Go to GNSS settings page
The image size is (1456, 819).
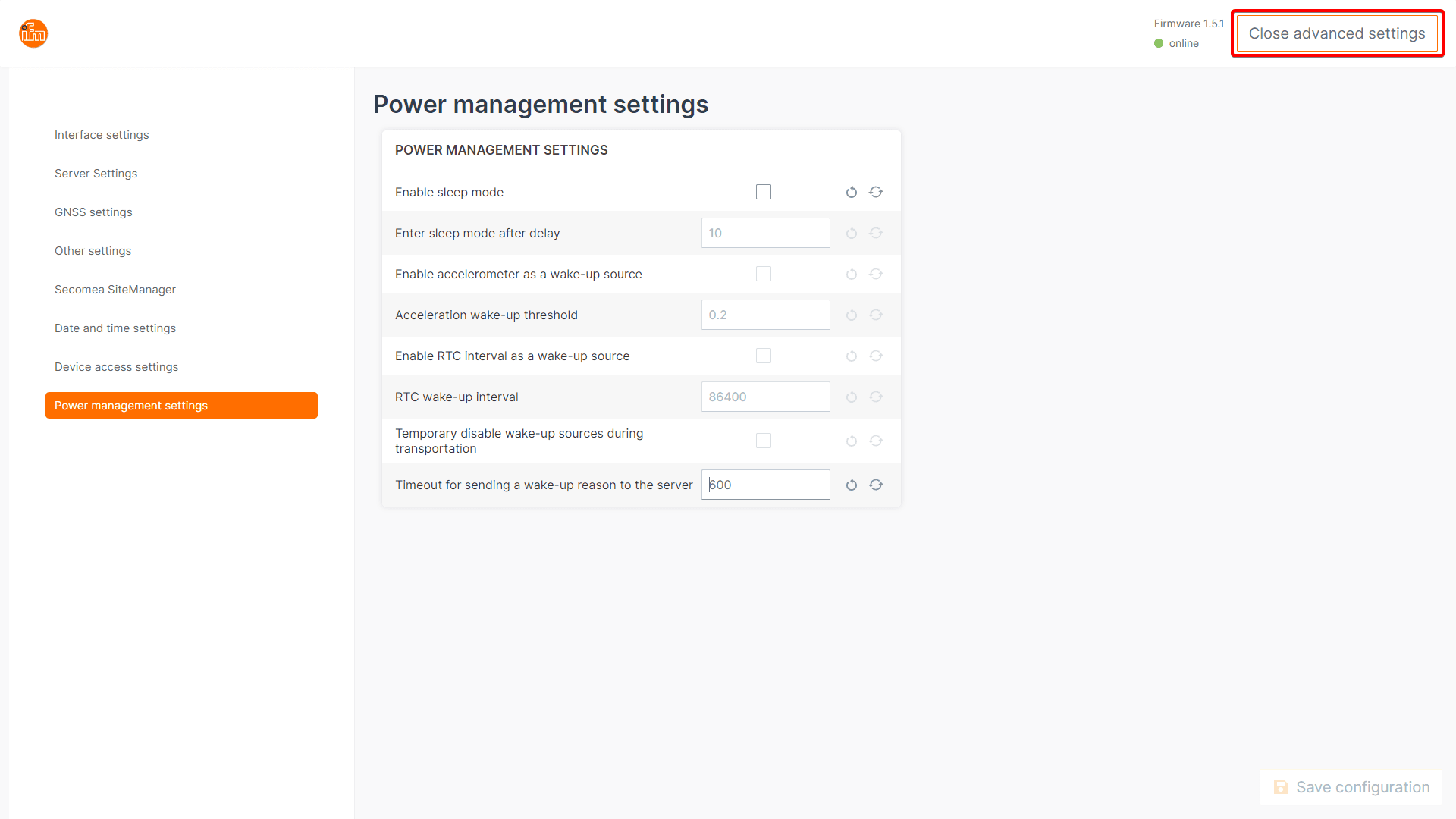pyautogui.click(x=93, y=212)
